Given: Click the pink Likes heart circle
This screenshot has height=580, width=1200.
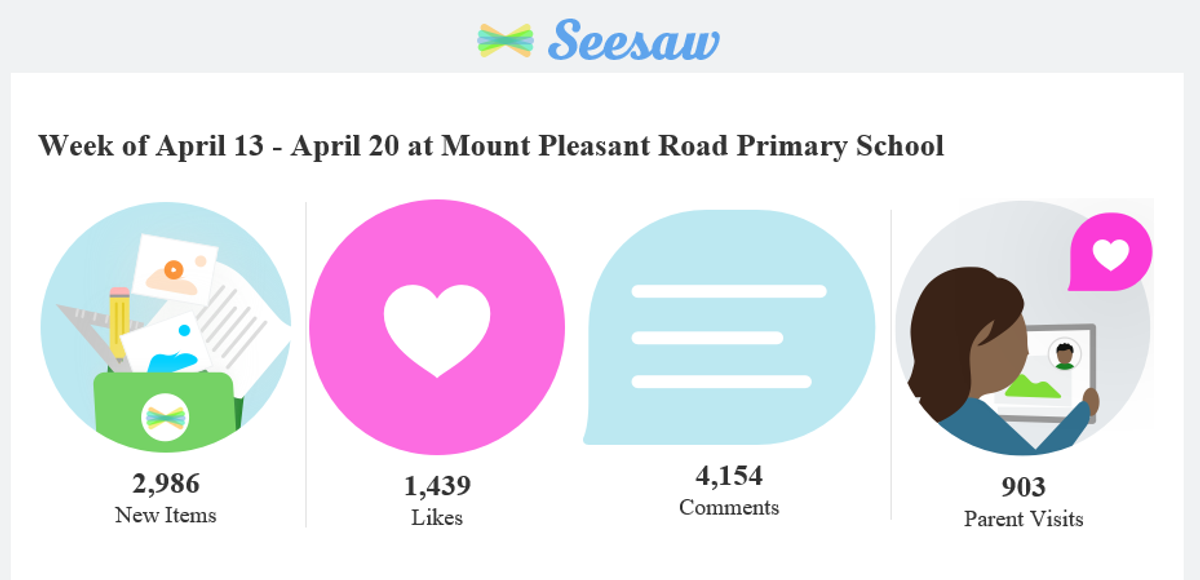Looking at the screenshot, I should click(437, 330).
